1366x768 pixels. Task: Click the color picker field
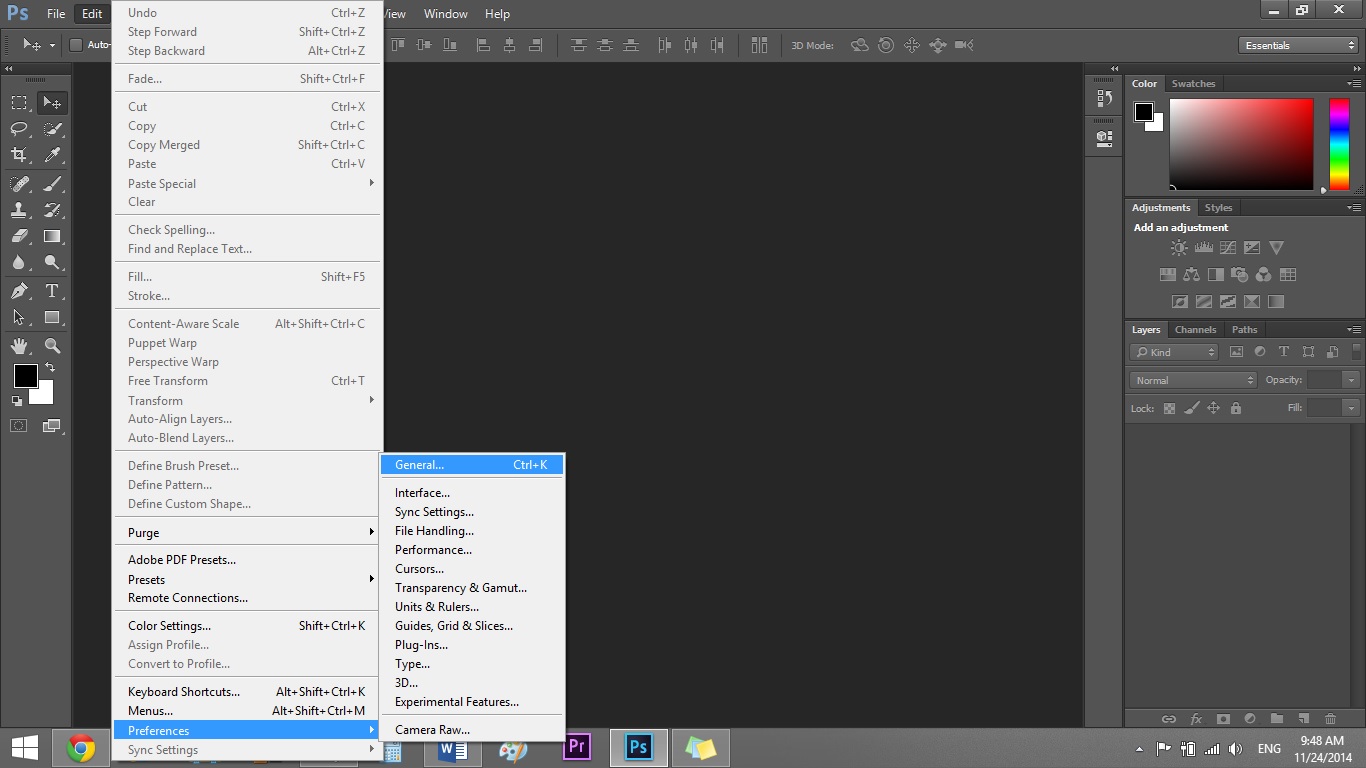[1241, 144]
